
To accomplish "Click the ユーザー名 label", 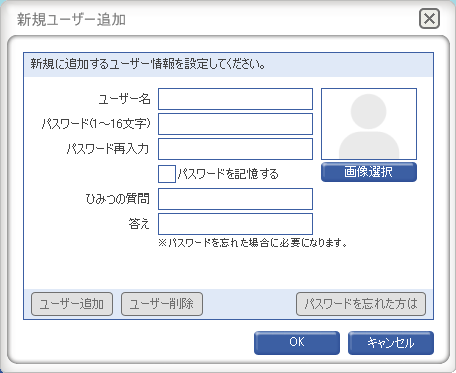I will tap(124, 99).
